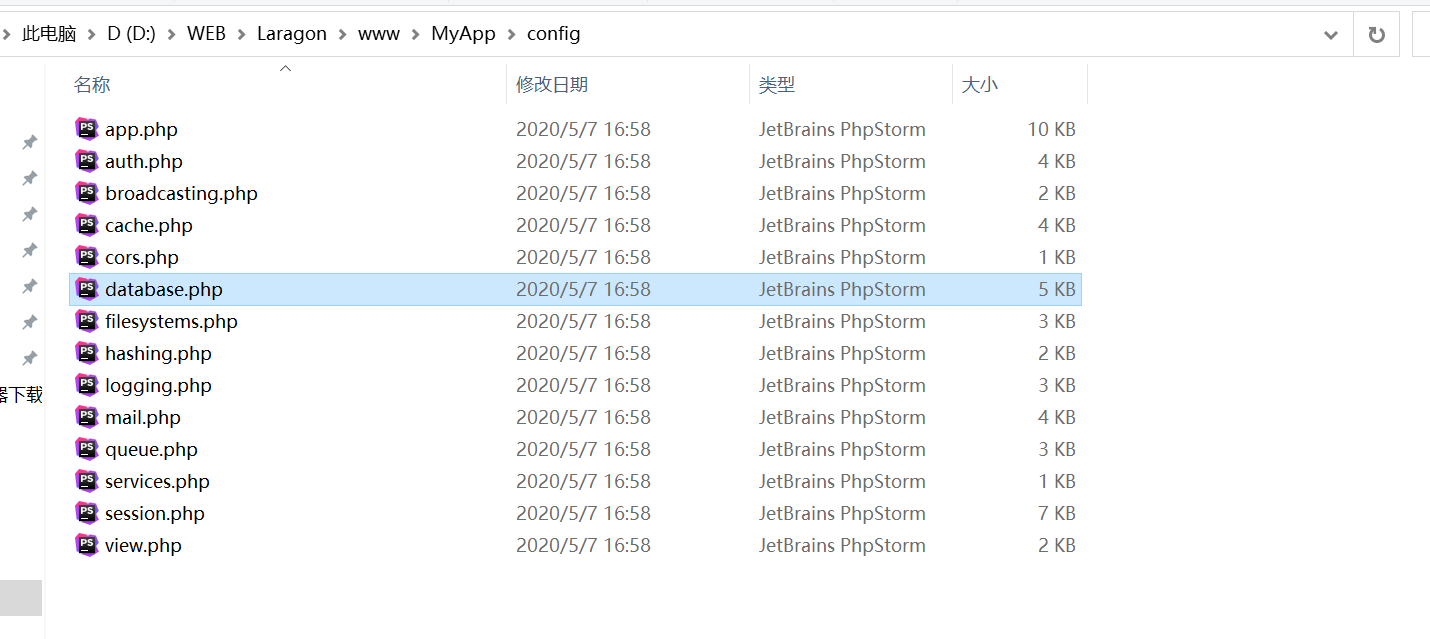
Task: Select the logging.php file name
Action: coord(158,385)
